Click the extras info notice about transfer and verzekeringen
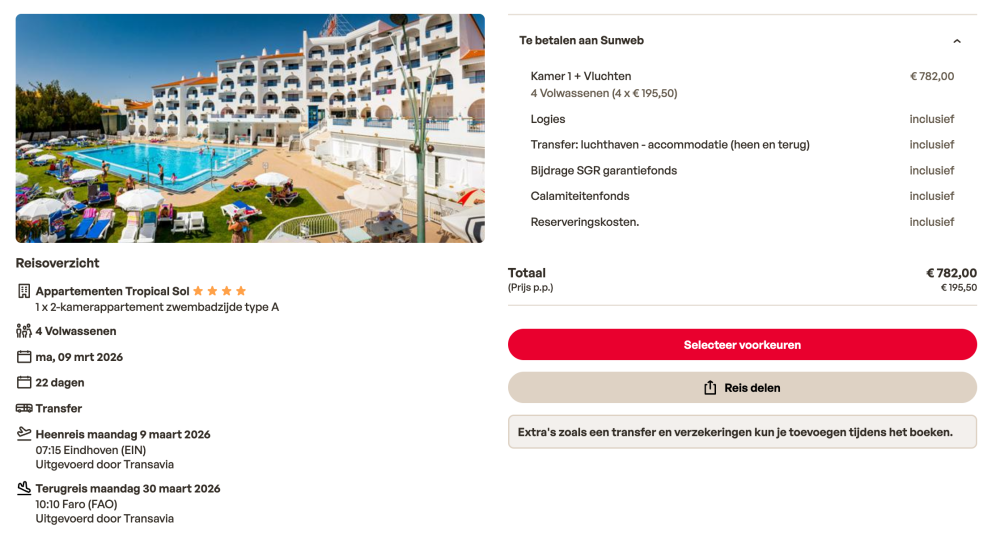Screen dimensions: 1000x535 click(x=742, y=432)
